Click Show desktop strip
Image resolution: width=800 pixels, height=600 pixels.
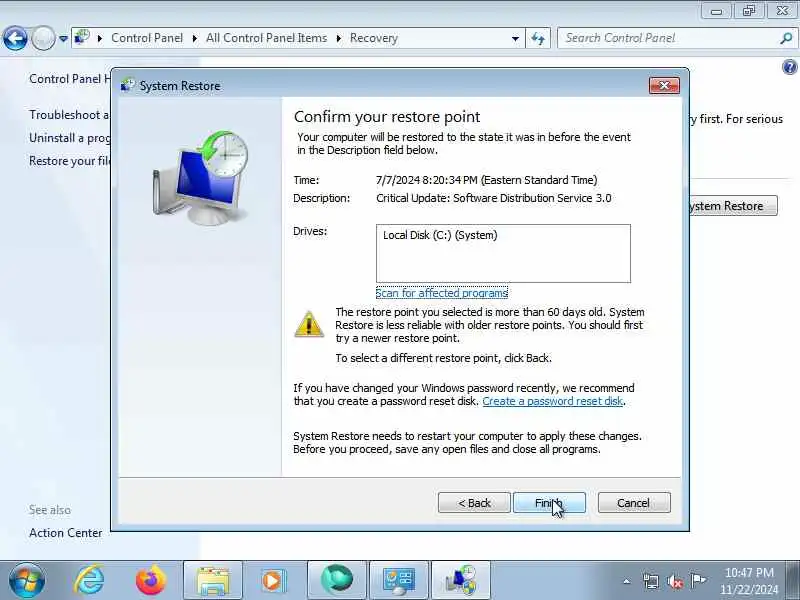pos(794,581)
